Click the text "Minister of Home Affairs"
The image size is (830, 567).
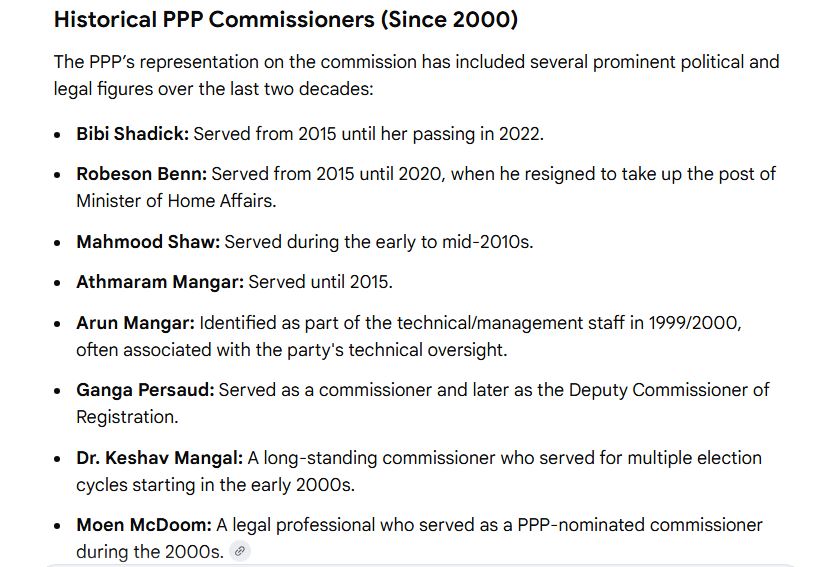176,200
